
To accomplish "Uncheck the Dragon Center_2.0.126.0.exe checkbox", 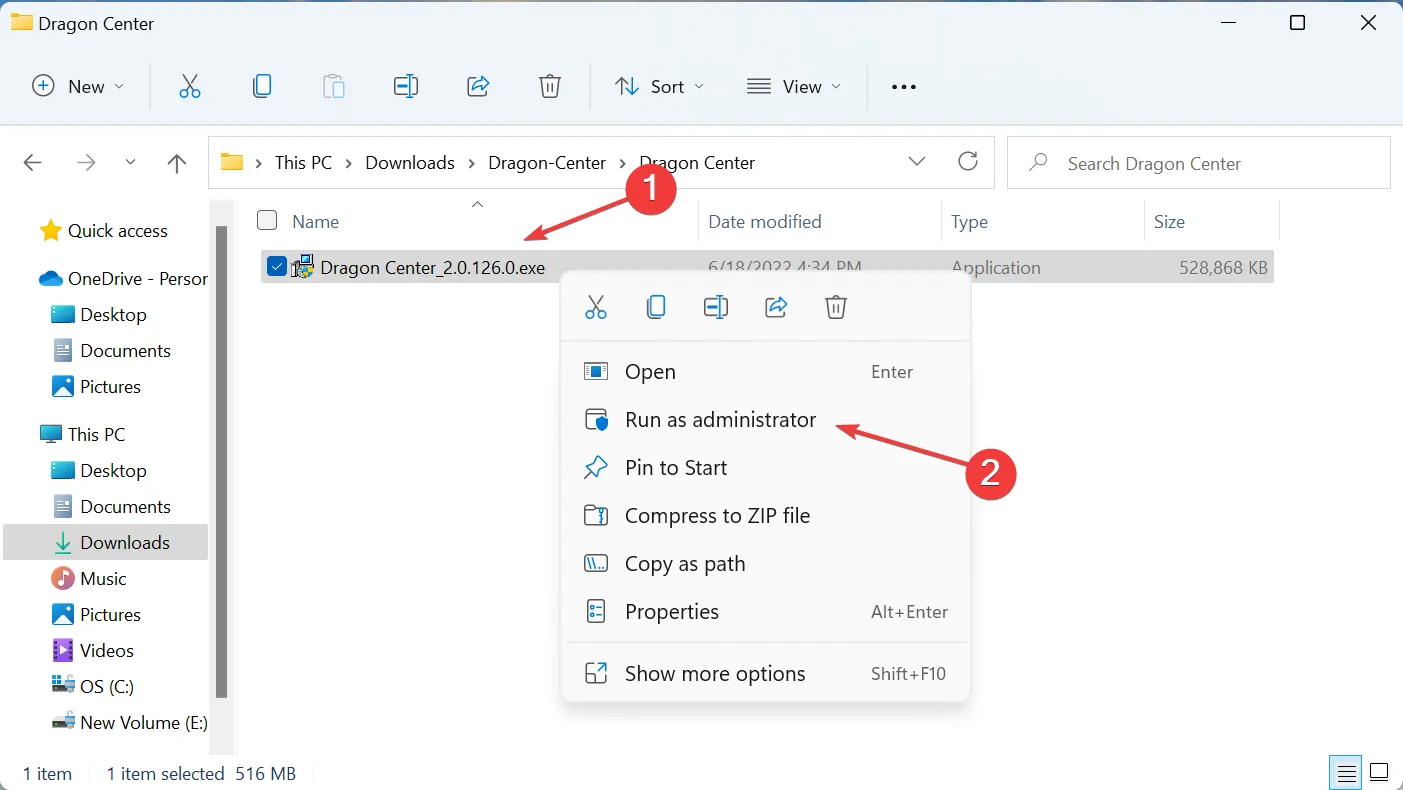I will coord(277,266).
